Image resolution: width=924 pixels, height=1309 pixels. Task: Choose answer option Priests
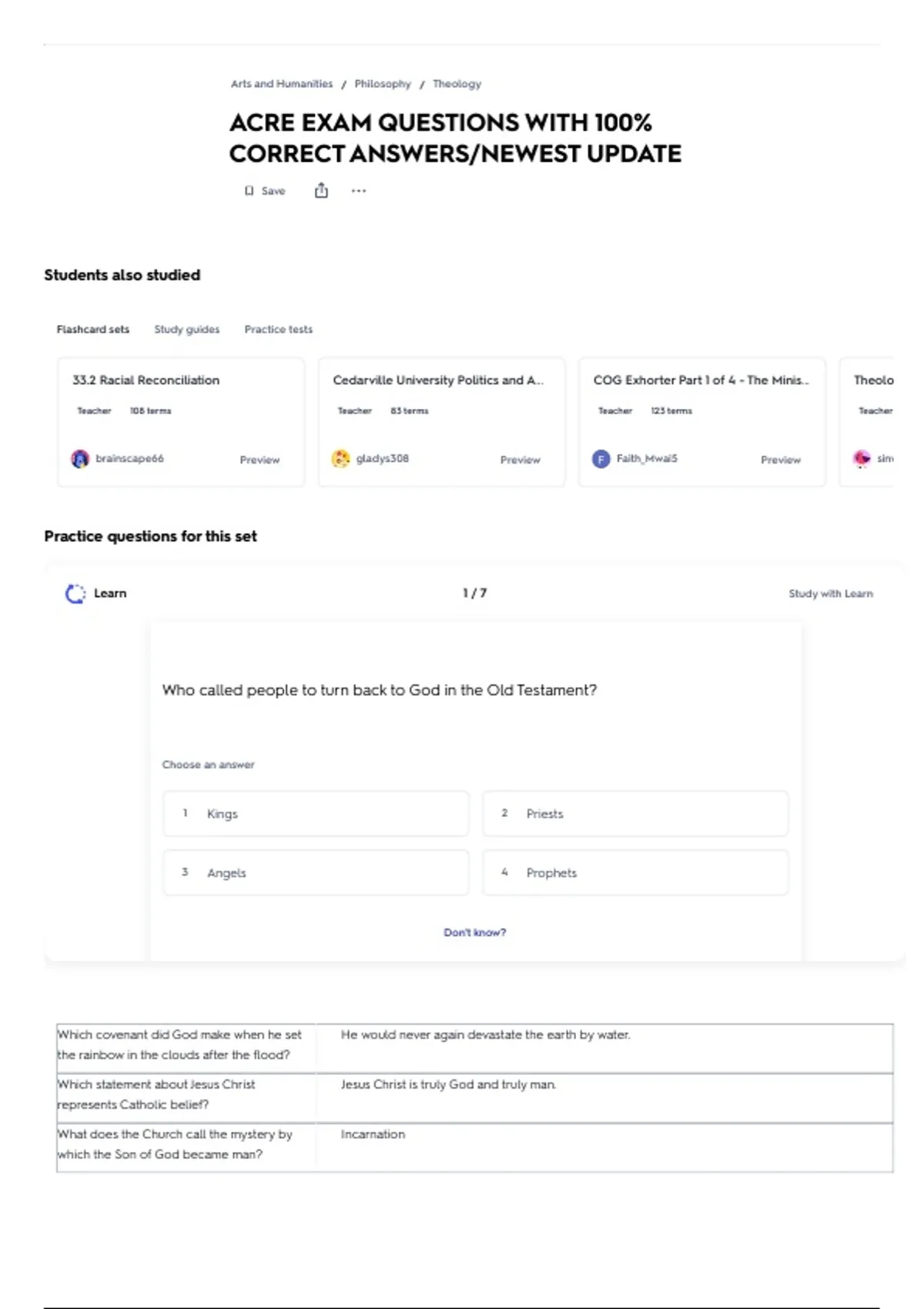coord(635,814)
